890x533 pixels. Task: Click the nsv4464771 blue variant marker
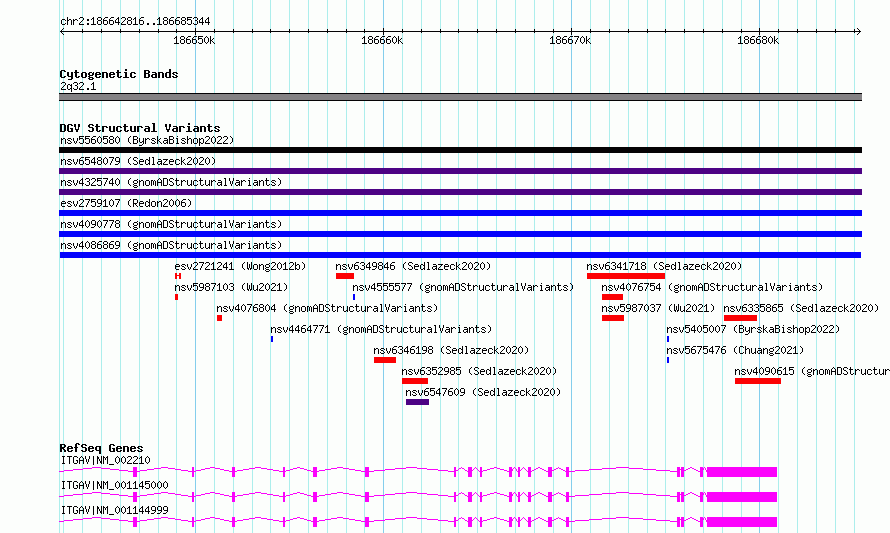coord(272,339)
